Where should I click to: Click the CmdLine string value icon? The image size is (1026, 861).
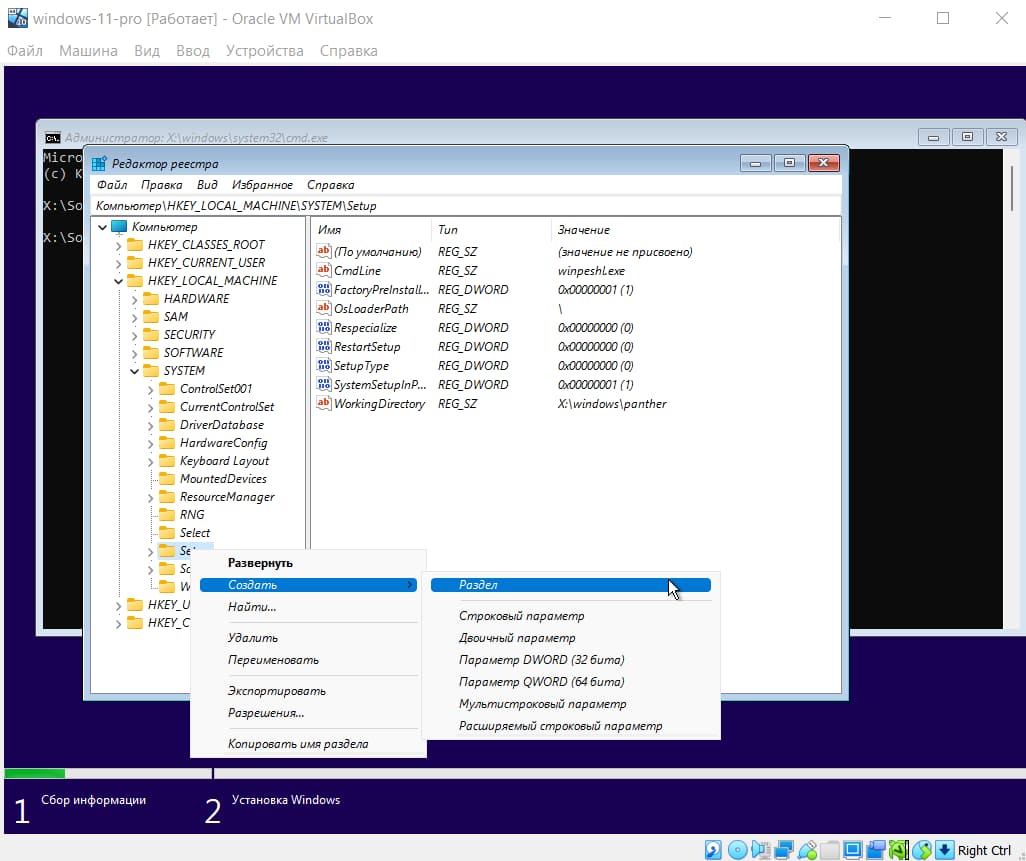coord(323,270)
